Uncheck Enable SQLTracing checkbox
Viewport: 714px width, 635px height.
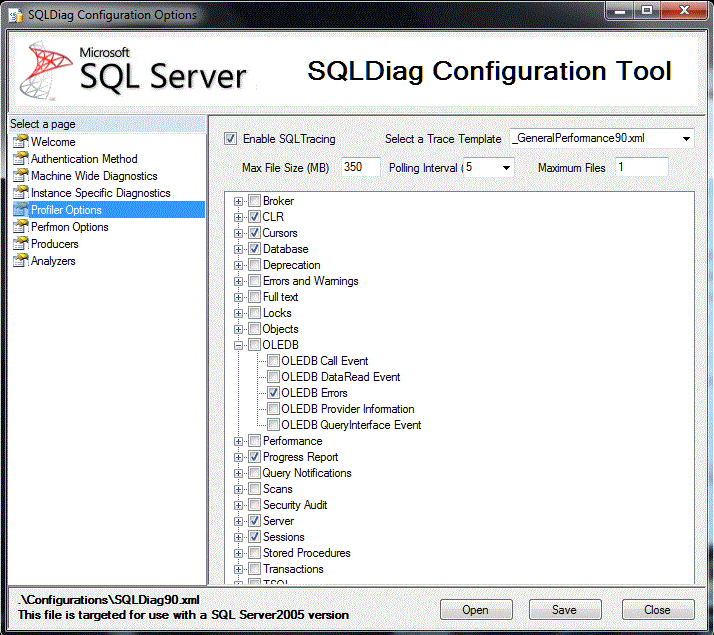pyautogui.click(x=230, y=138)
